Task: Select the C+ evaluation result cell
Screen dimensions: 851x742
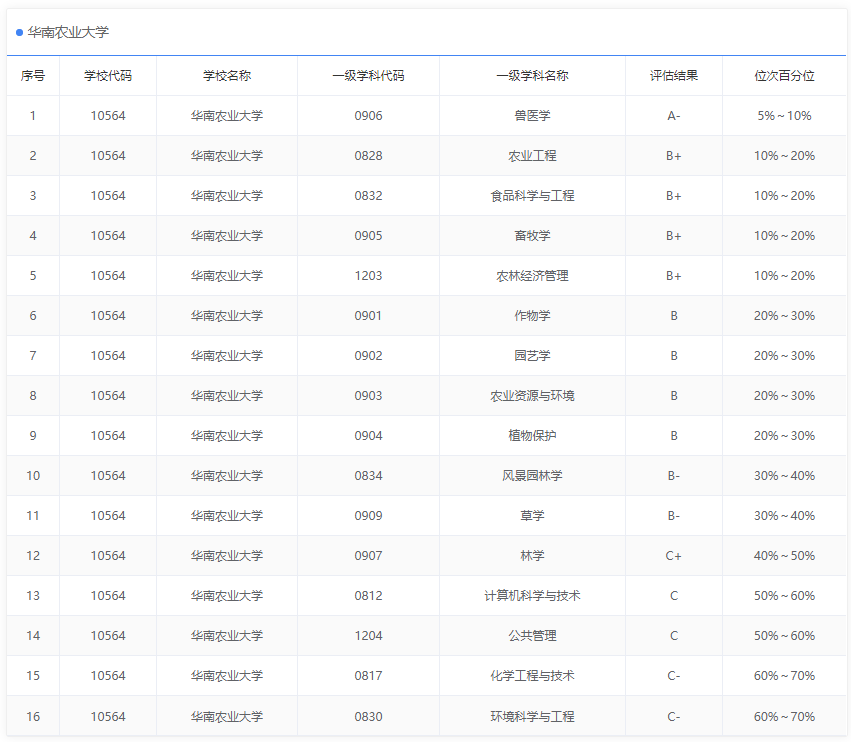Action: coord(674,556)
